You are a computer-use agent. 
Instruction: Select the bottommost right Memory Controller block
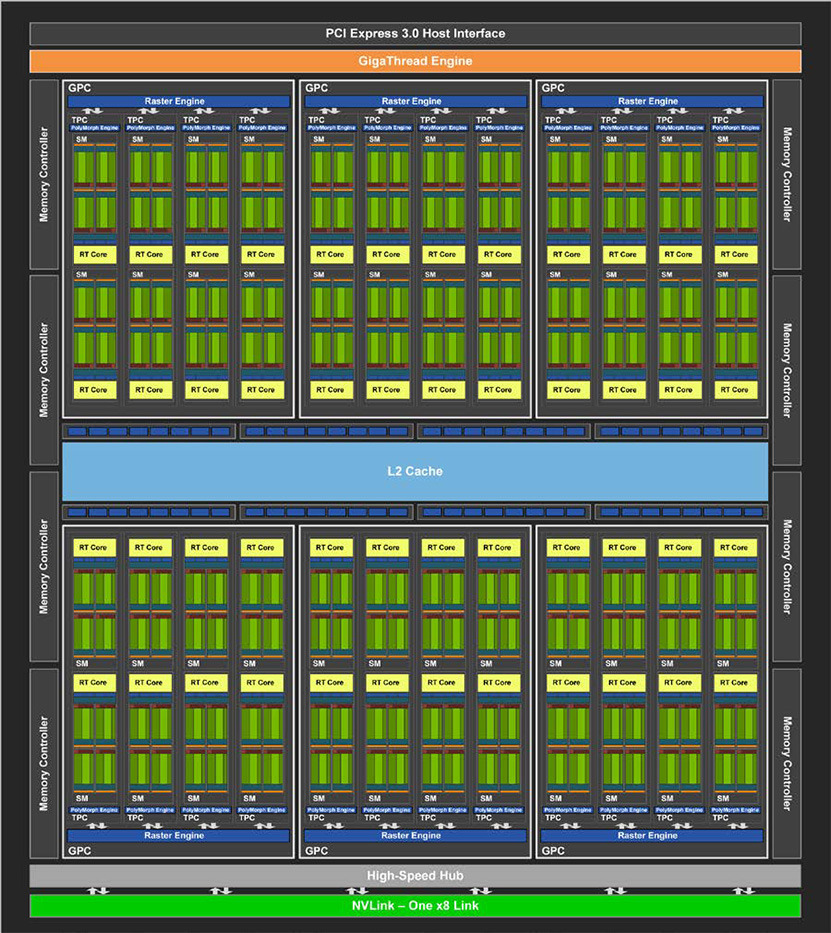787,763
